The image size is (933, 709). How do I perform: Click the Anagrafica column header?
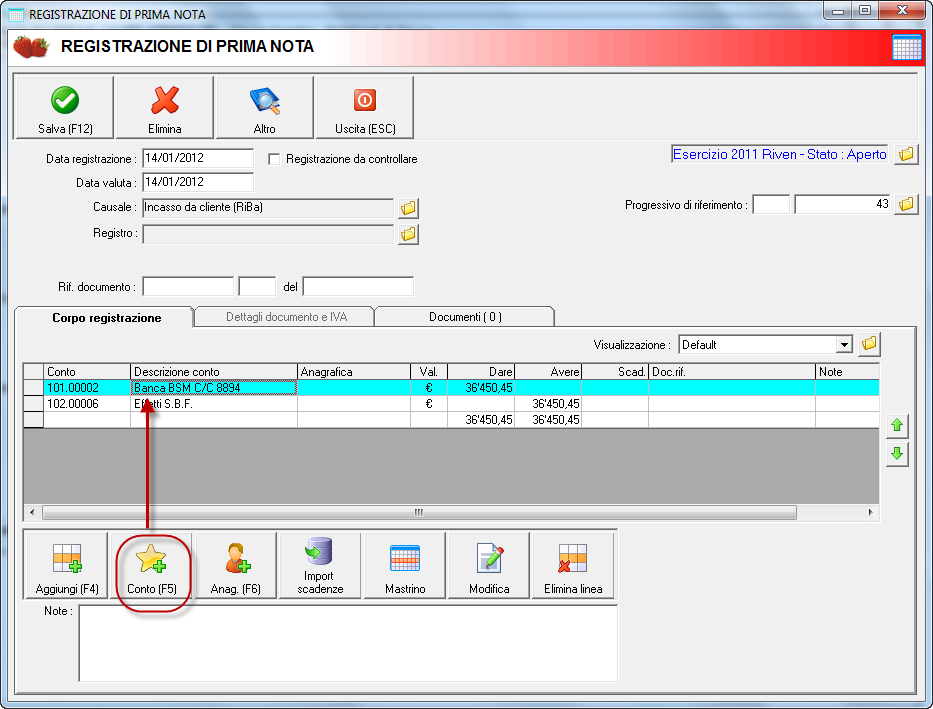tap(353, 372)
